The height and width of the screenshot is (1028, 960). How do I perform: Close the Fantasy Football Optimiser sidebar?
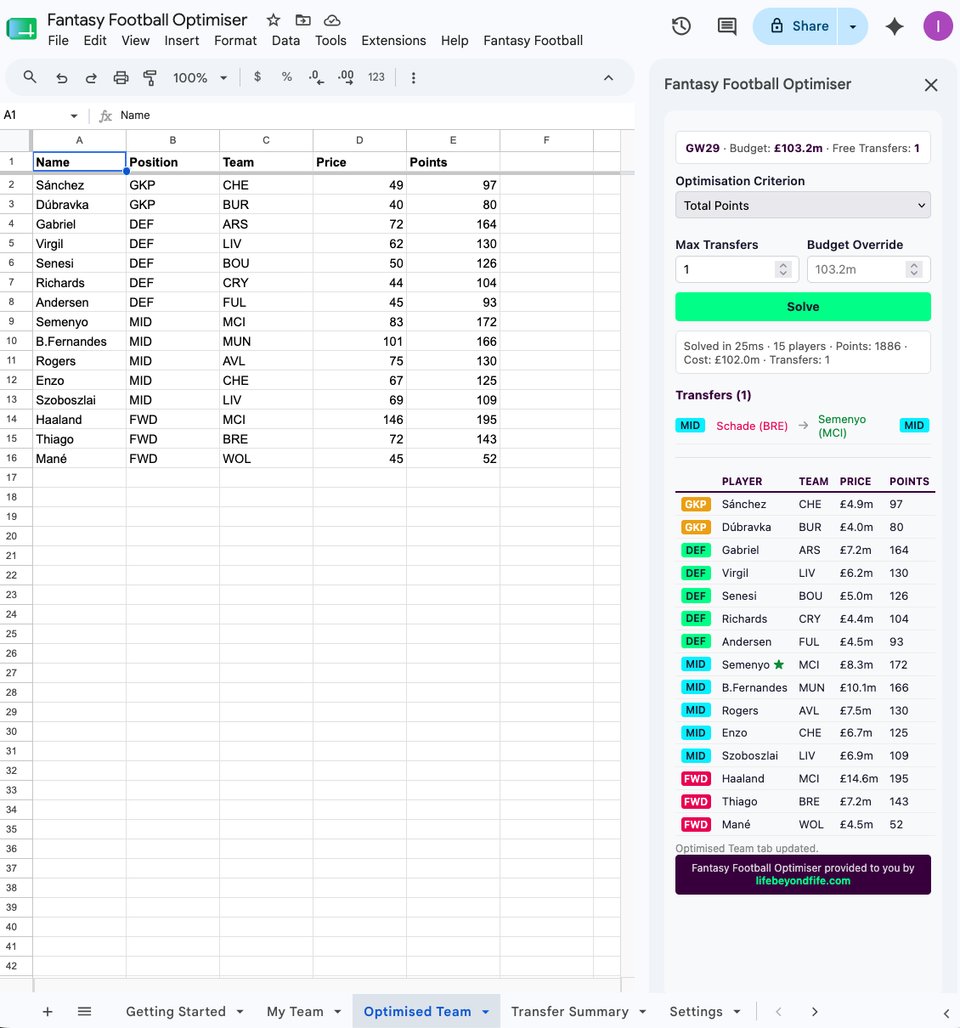[930, 85]
